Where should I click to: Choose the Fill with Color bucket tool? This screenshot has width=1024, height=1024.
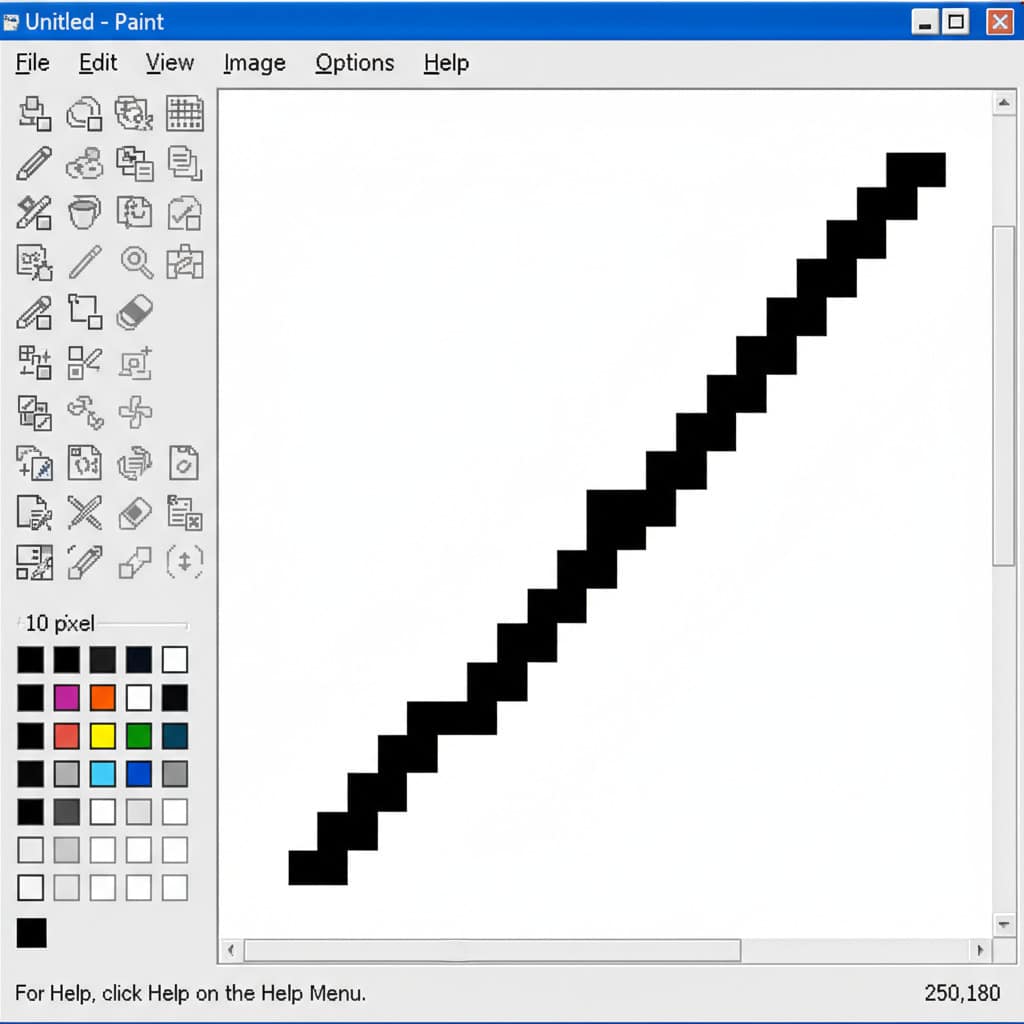pyautogui.click(x=85, y=212)
